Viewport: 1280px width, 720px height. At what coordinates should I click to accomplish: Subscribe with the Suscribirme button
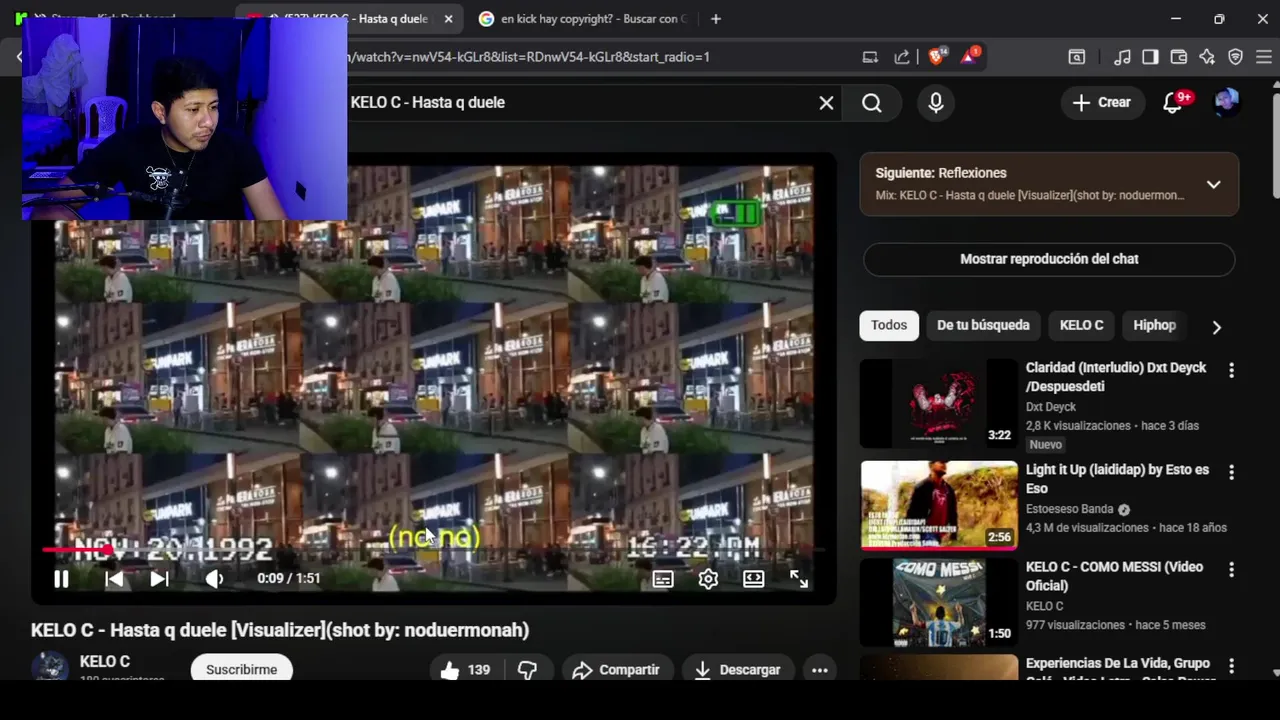(241, 669)
